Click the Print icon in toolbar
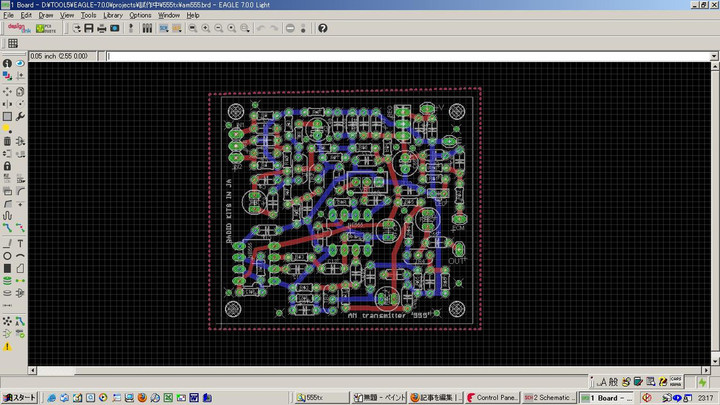This screenshot has width=720, height=405. point(101,28)
